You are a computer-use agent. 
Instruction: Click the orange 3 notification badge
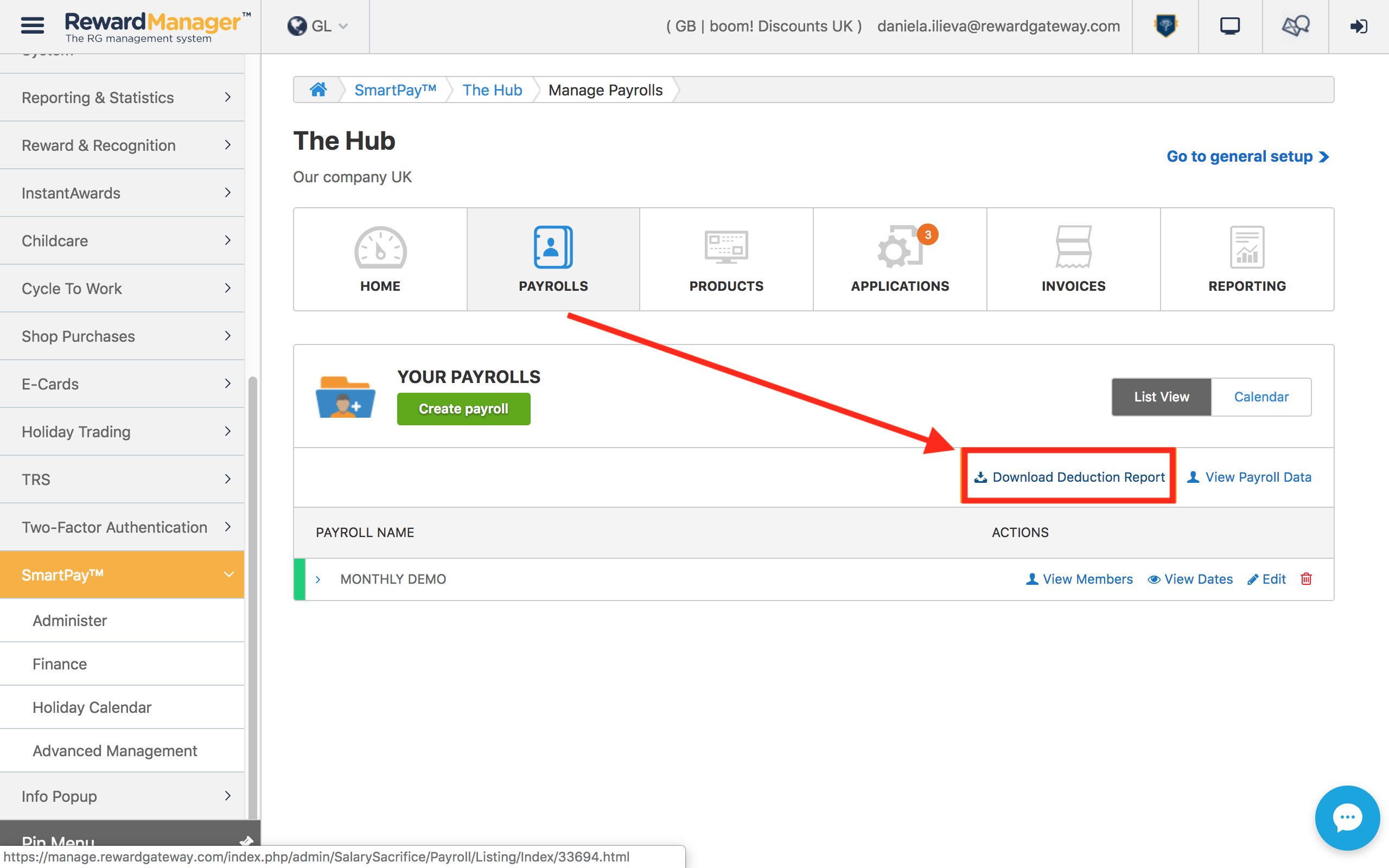click(927, 234)
